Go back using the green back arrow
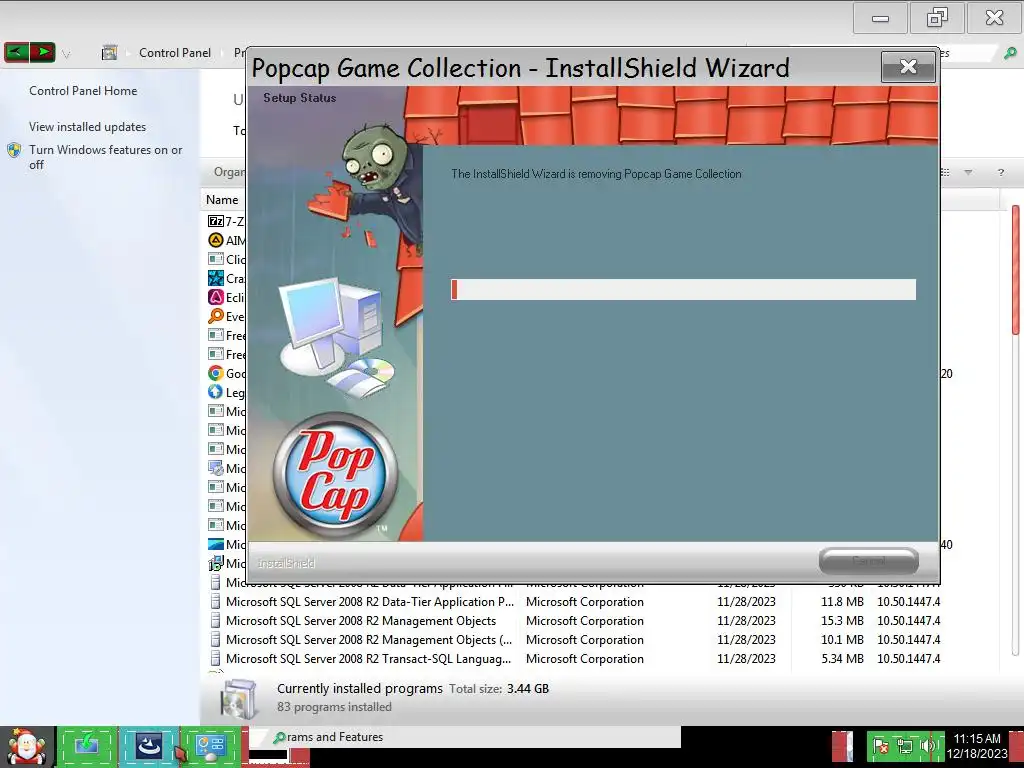The width and height of the screenshot is (1024, 768). 17,52
